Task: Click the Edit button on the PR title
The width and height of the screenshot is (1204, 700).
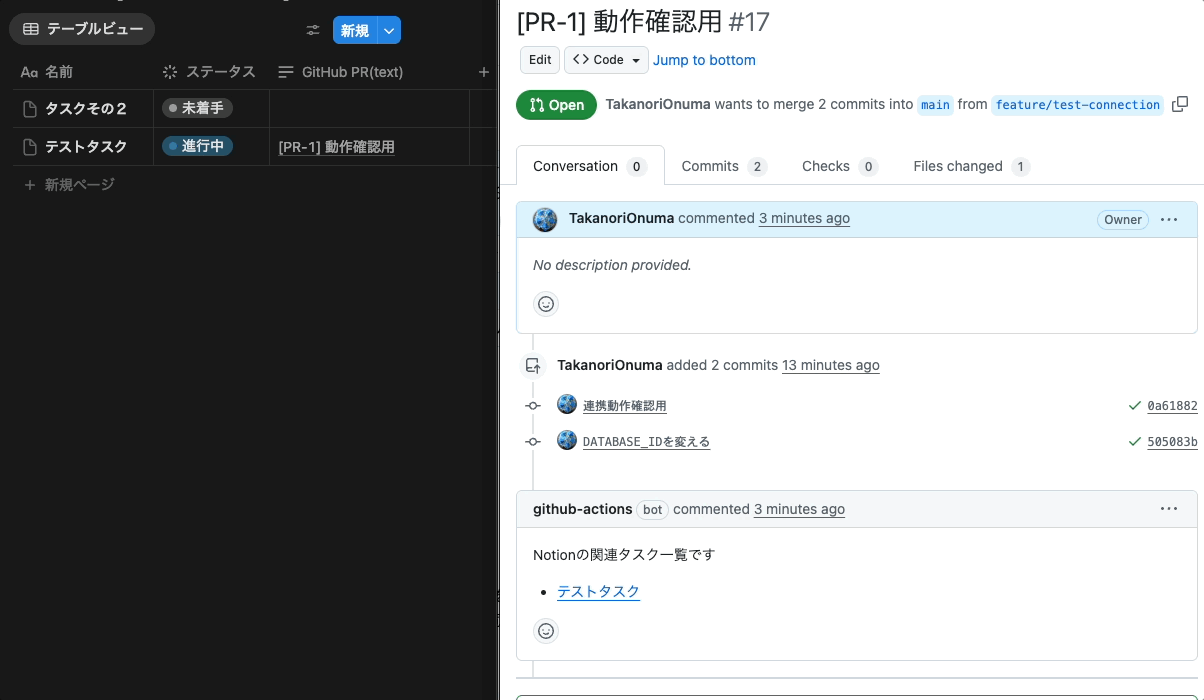Action: pyautogui.click(x=540, y=60)
